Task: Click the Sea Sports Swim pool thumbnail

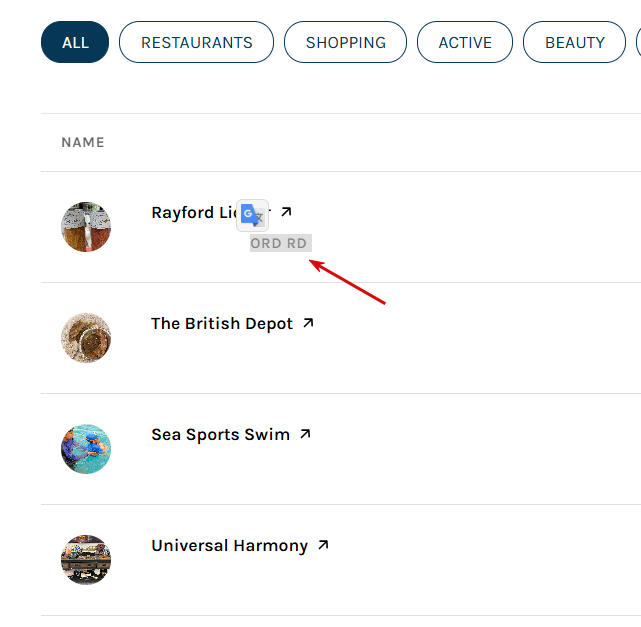Action: (x=86, y=449)
